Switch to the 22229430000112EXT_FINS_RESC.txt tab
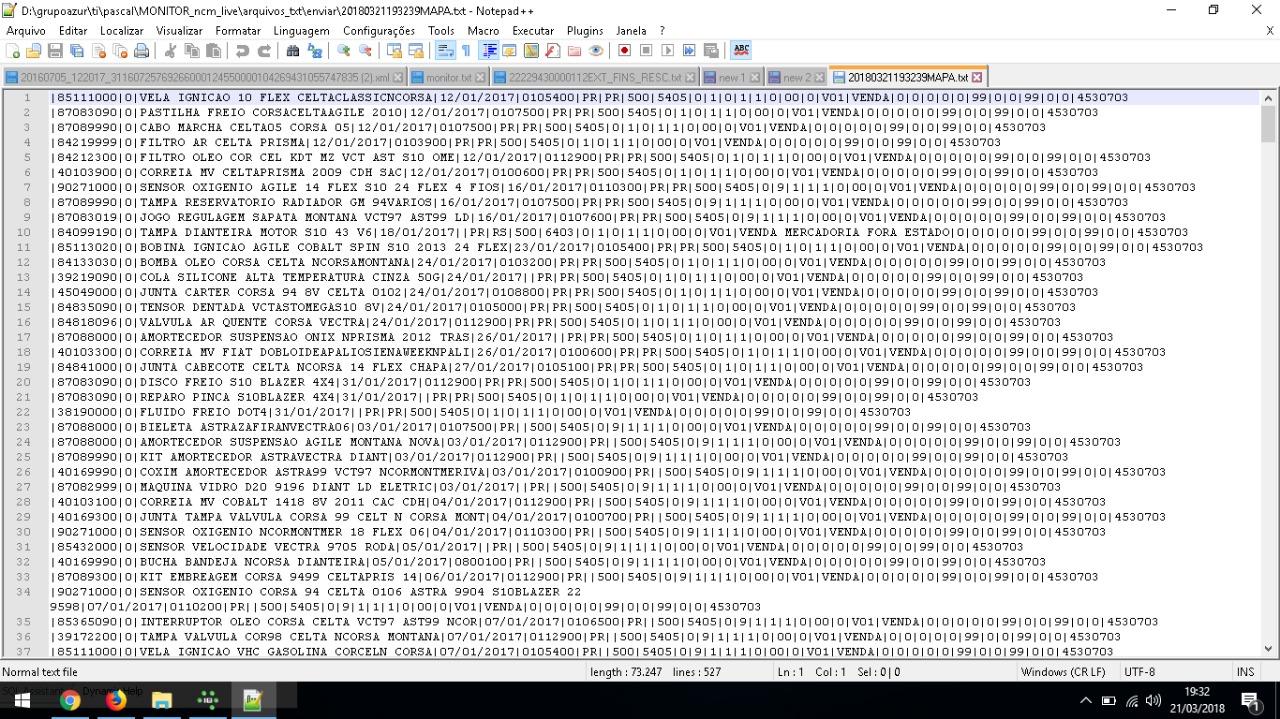The width and height of the screenshot is (1280, 719). [x=594, y=77]
